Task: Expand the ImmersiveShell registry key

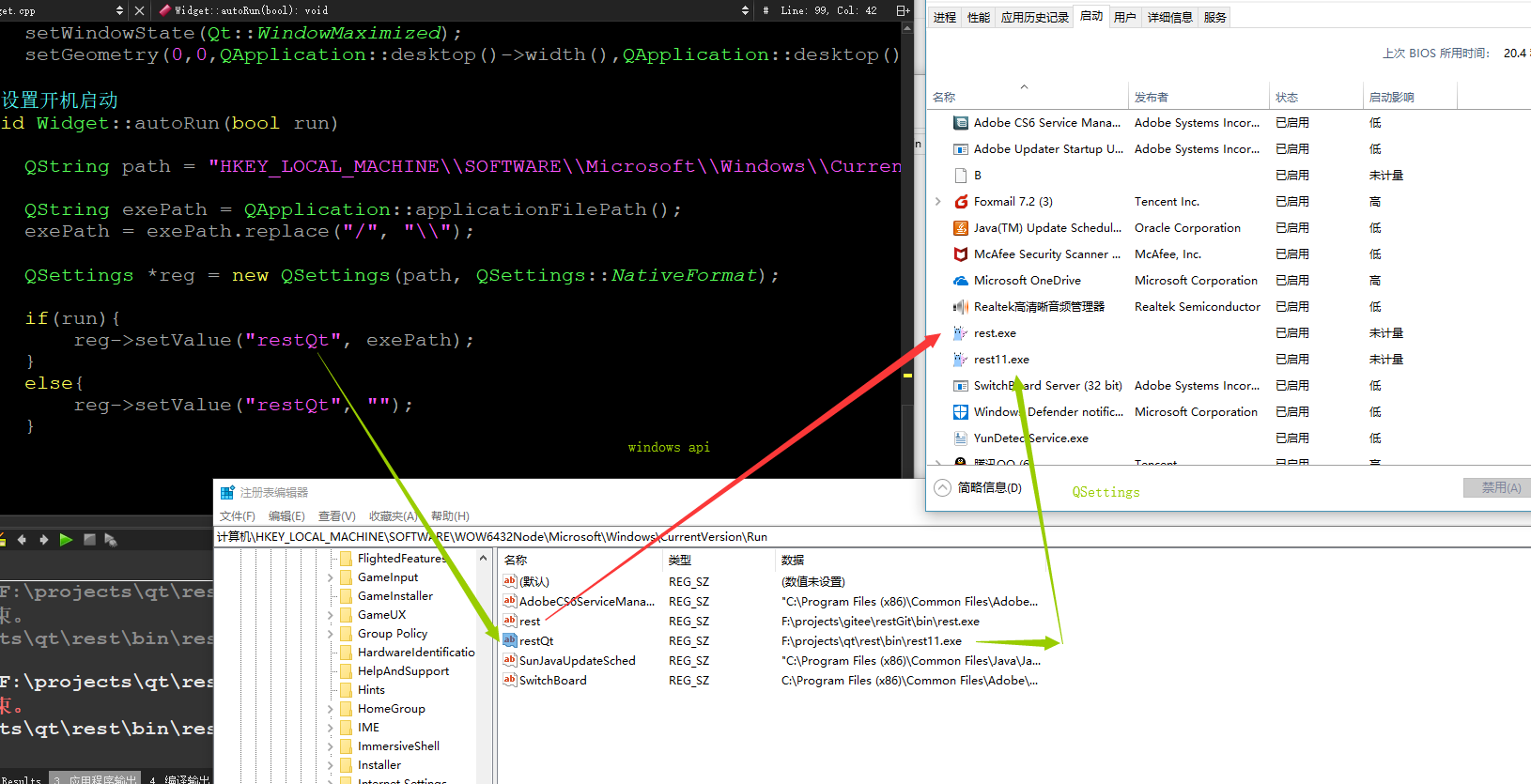Action: click(331, 746)
